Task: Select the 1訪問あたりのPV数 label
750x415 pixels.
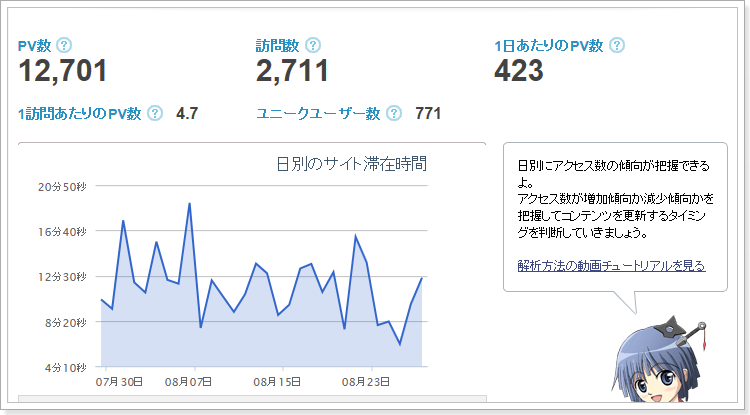Action: tap(79, 113)
